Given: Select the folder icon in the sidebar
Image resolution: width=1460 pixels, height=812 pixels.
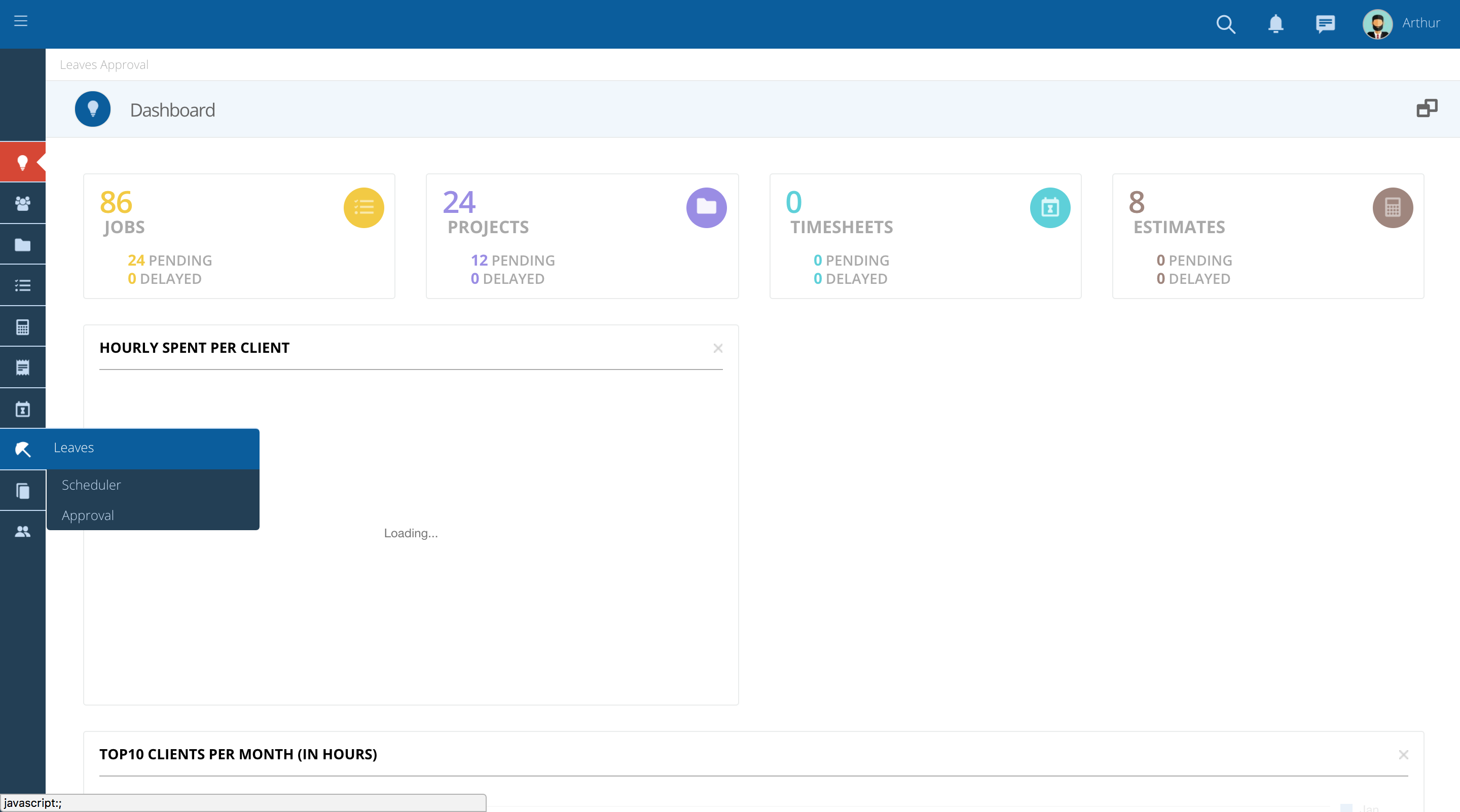Looking at the screenshot, I should coord(23,244).
